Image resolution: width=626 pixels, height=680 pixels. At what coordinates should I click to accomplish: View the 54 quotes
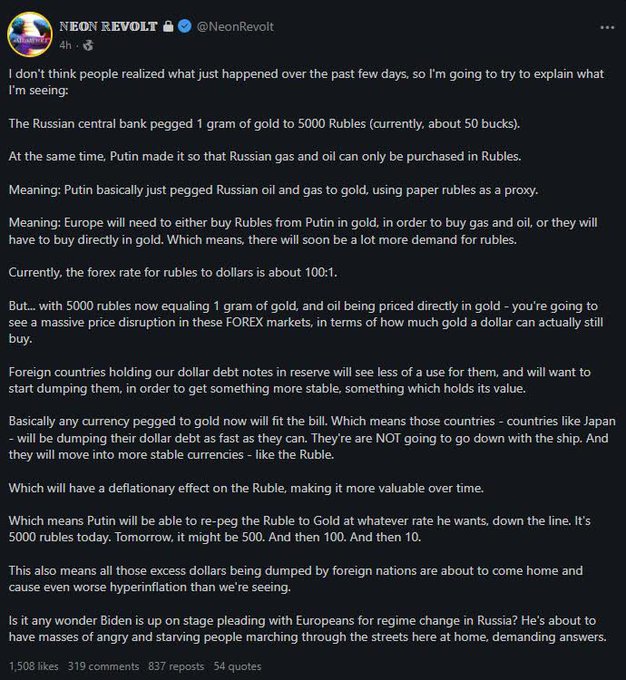[237, 666]
